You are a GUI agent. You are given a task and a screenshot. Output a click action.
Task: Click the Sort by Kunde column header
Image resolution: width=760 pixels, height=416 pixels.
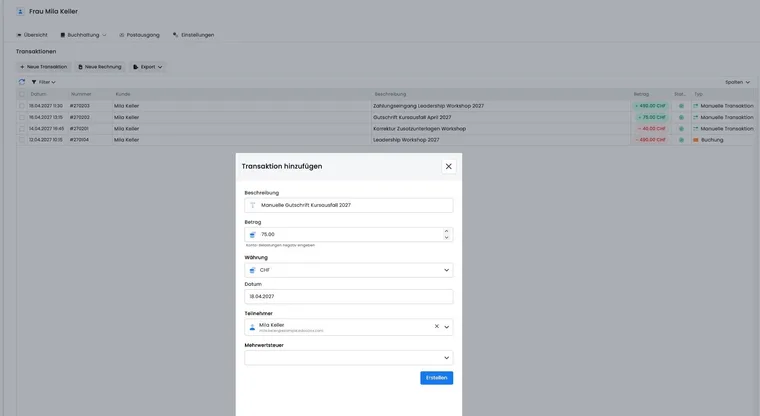pos(123,94)
